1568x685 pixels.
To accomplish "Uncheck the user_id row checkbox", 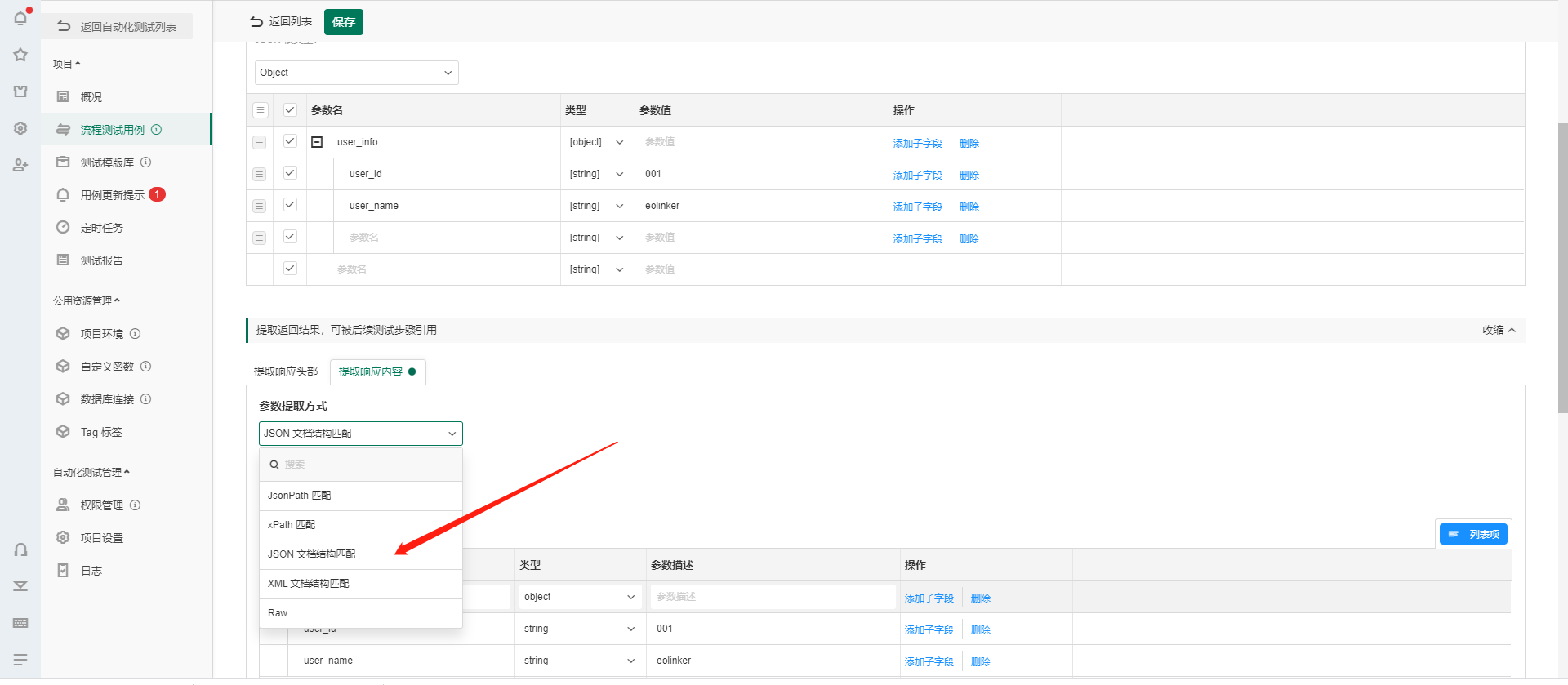I will pyautogui.click(x=290, y=173).
